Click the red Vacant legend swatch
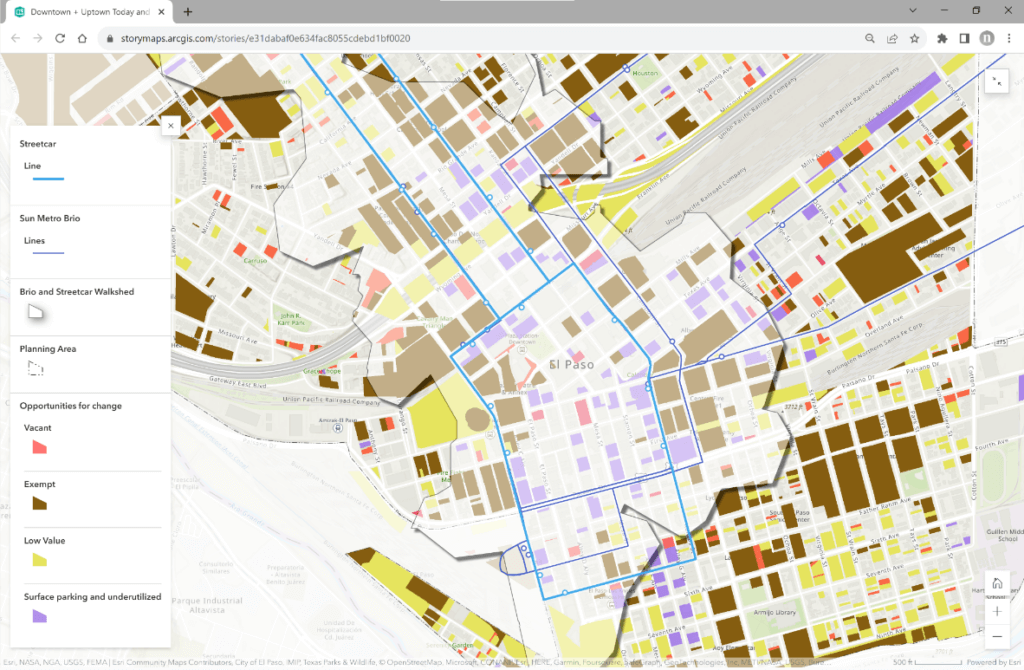This screenshot has width=1024, height=670. click(40, 447)
